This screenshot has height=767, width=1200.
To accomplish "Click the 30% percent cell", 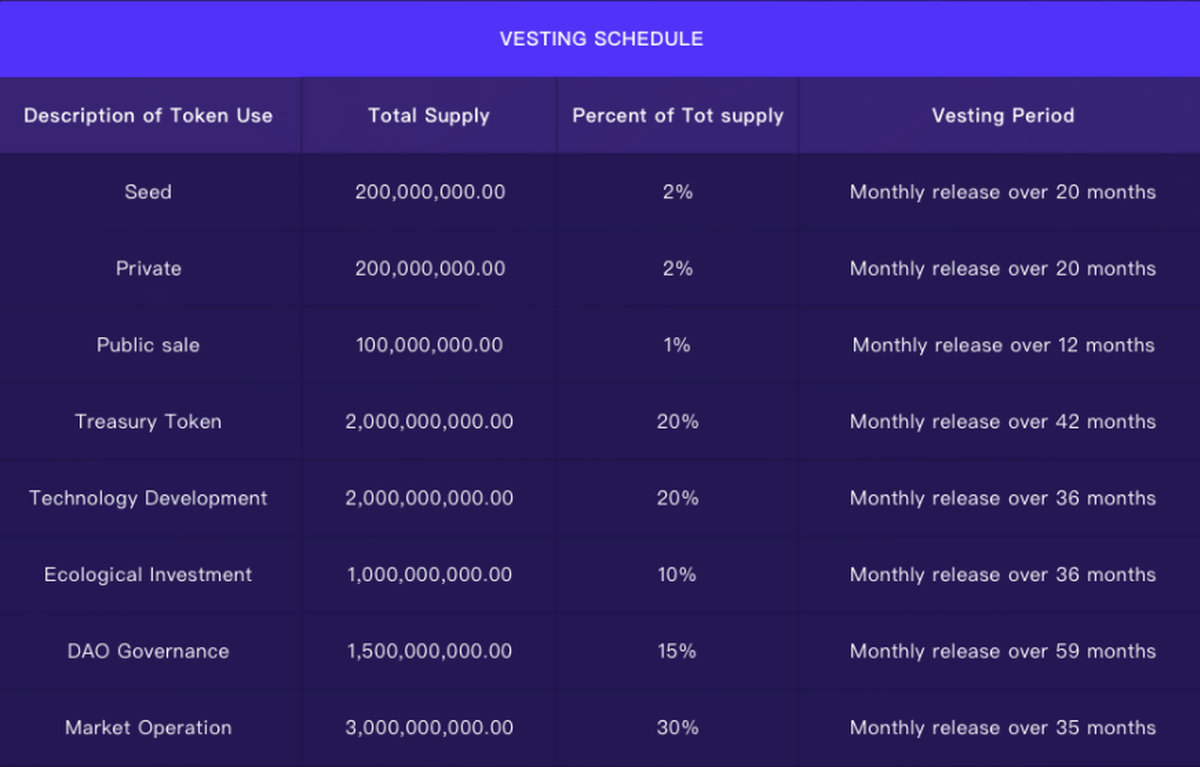I will (677, 728).
